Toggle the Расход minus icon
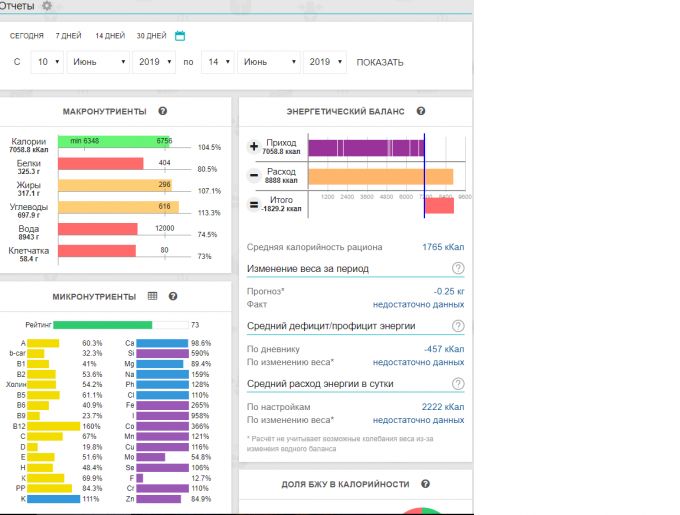 coord(254,176)
